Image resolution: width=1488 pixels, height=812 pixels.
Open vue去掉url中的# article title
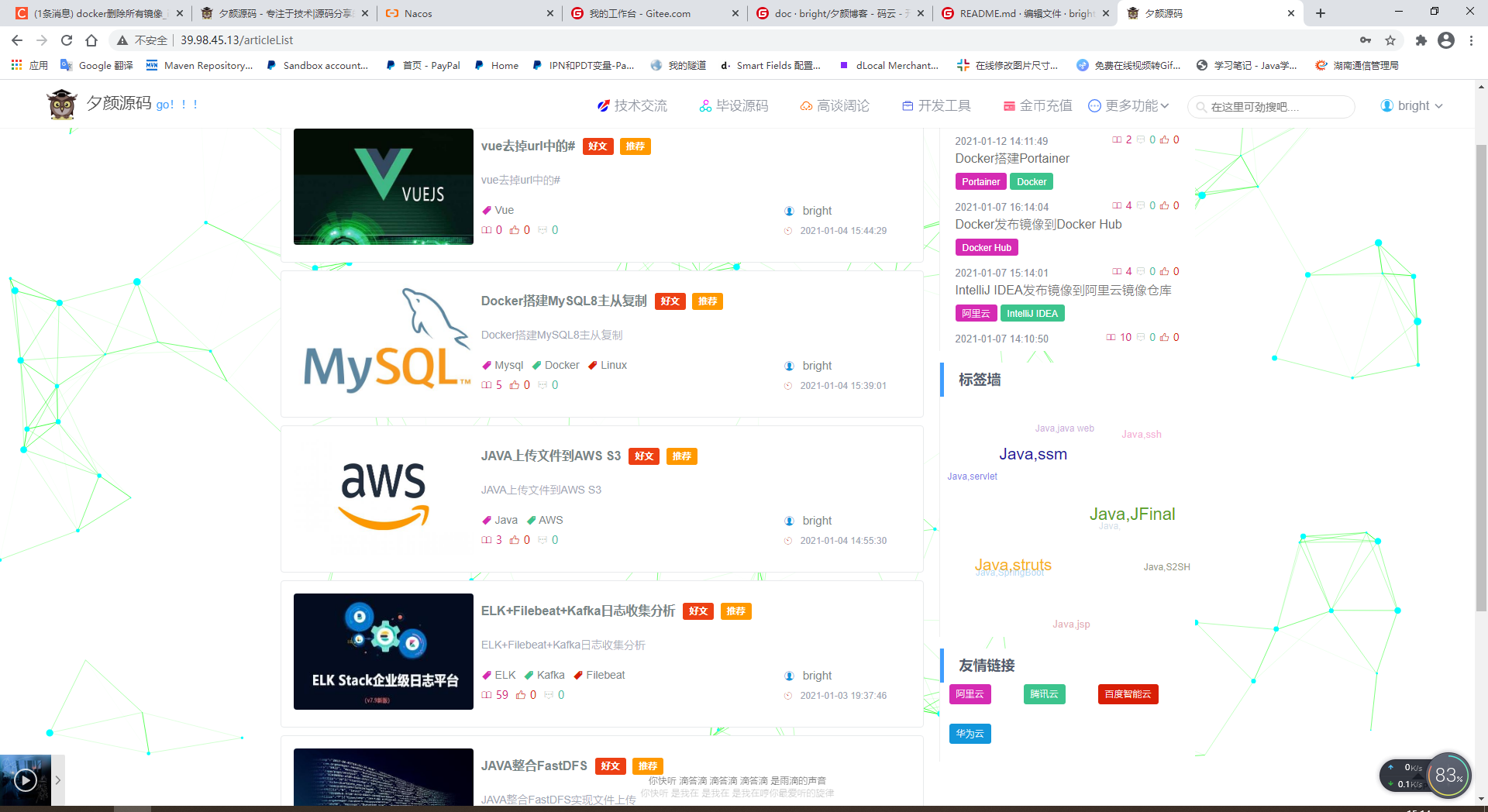[x=528, y=146]
